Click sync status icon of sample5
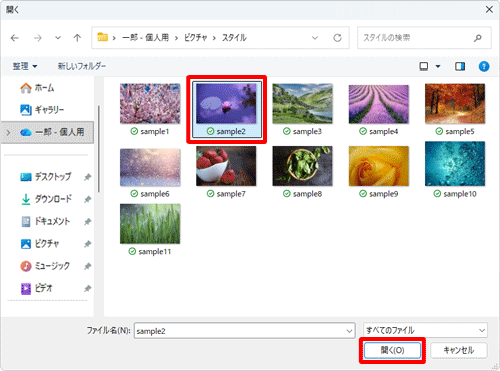The image size is (500, 371). point(439,131)
